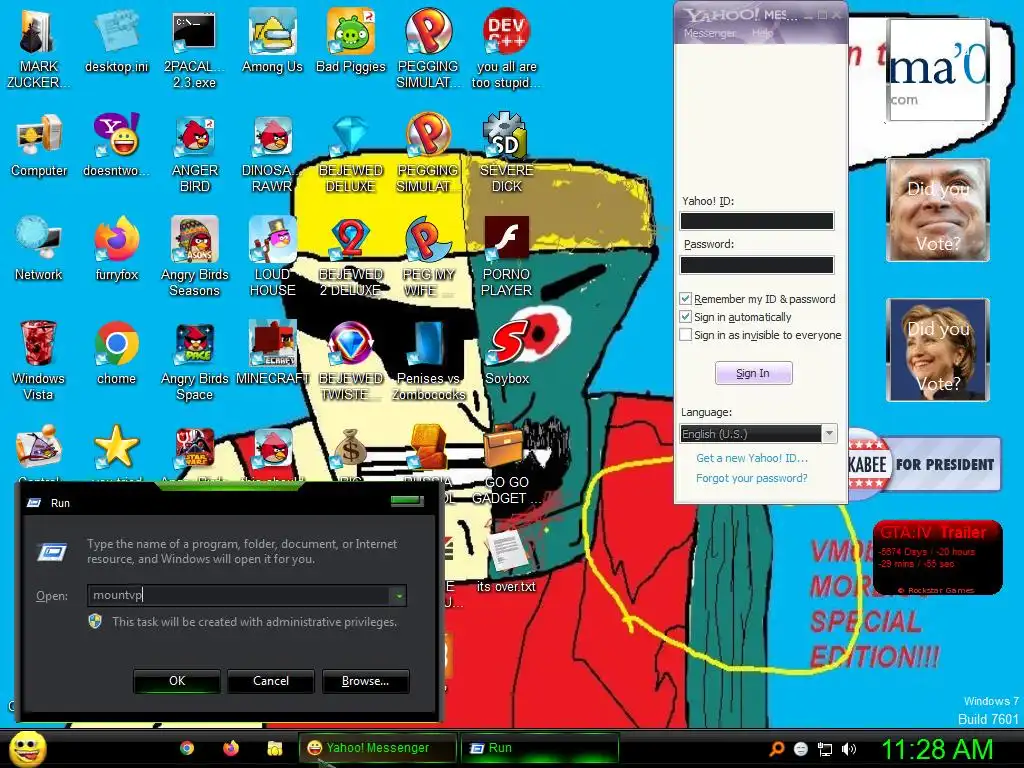Click the volume speaker tray icon
Viewport: 1024px width, 768px height.
(x=848, y=749)
